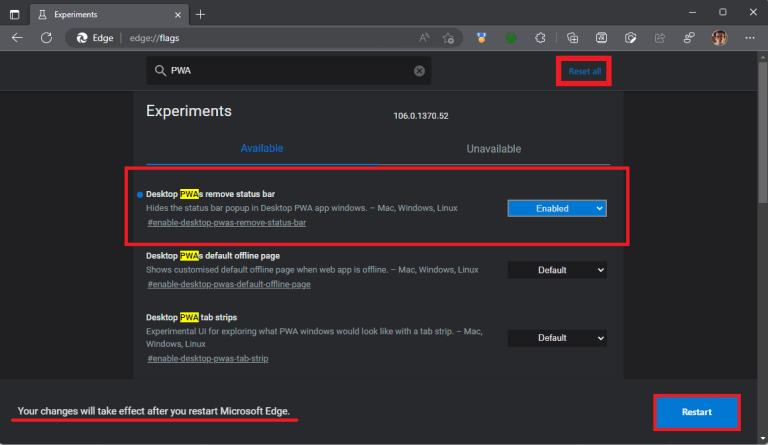This screenshot has height=445, width=768.
Task: Open the Extensions puzzle icon
Action: 540,38
